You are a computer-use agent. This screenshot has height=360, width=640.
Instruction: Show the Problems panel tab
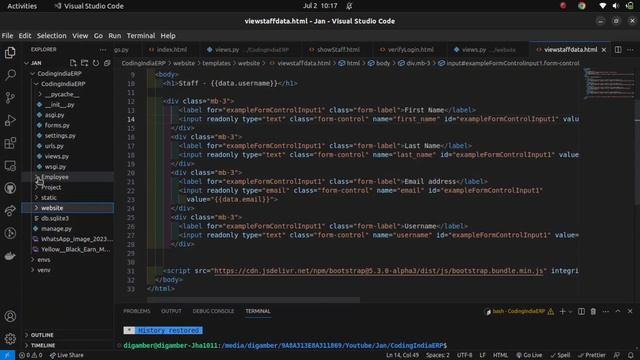point(137,311)
